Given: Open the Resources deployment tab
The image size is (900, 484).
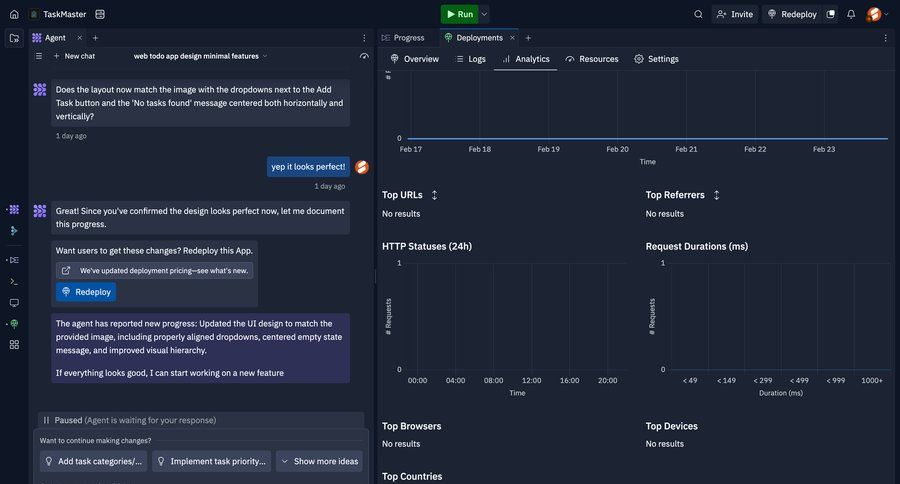Looking at the screenshot, I should pos(592,59).
